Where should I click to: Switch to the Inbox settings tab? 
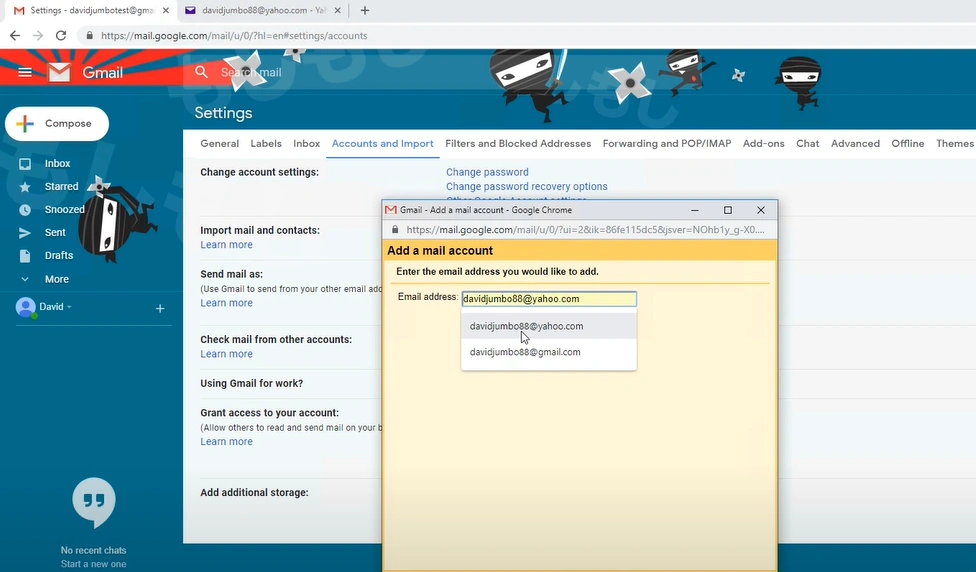307,143
